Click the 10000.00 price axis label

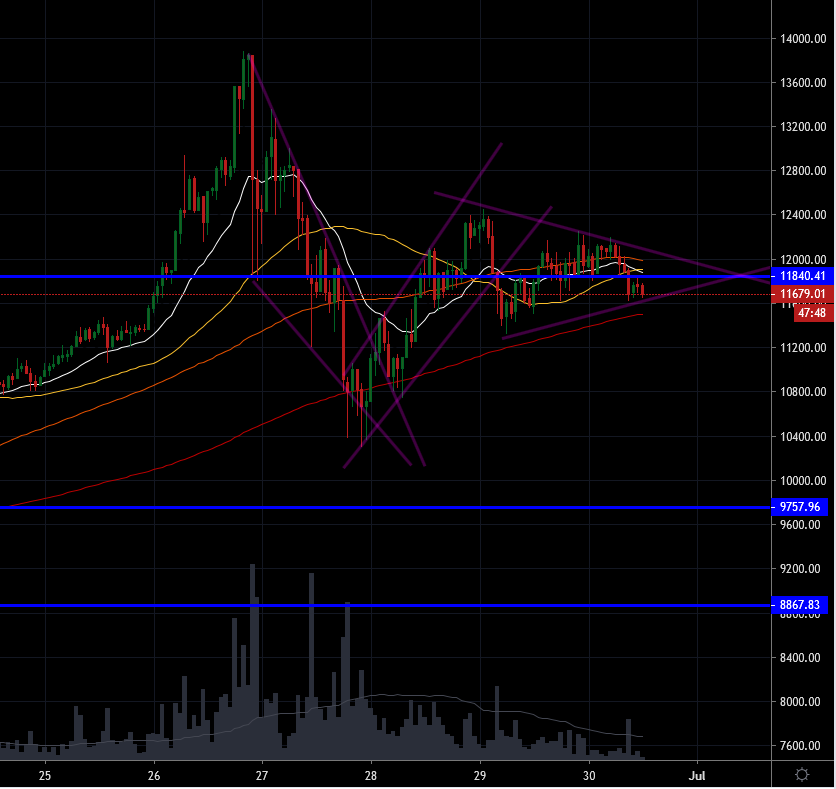coord(803,480)
